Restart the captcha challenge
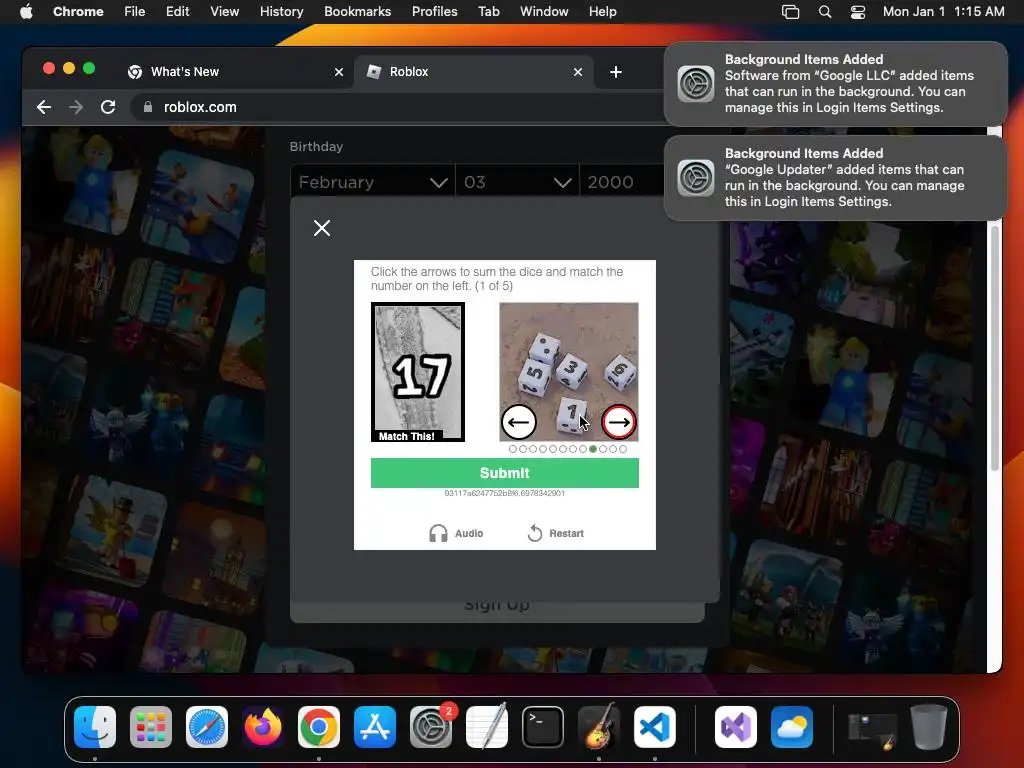This screenshot has width=1024, height=768. point(555,534)
